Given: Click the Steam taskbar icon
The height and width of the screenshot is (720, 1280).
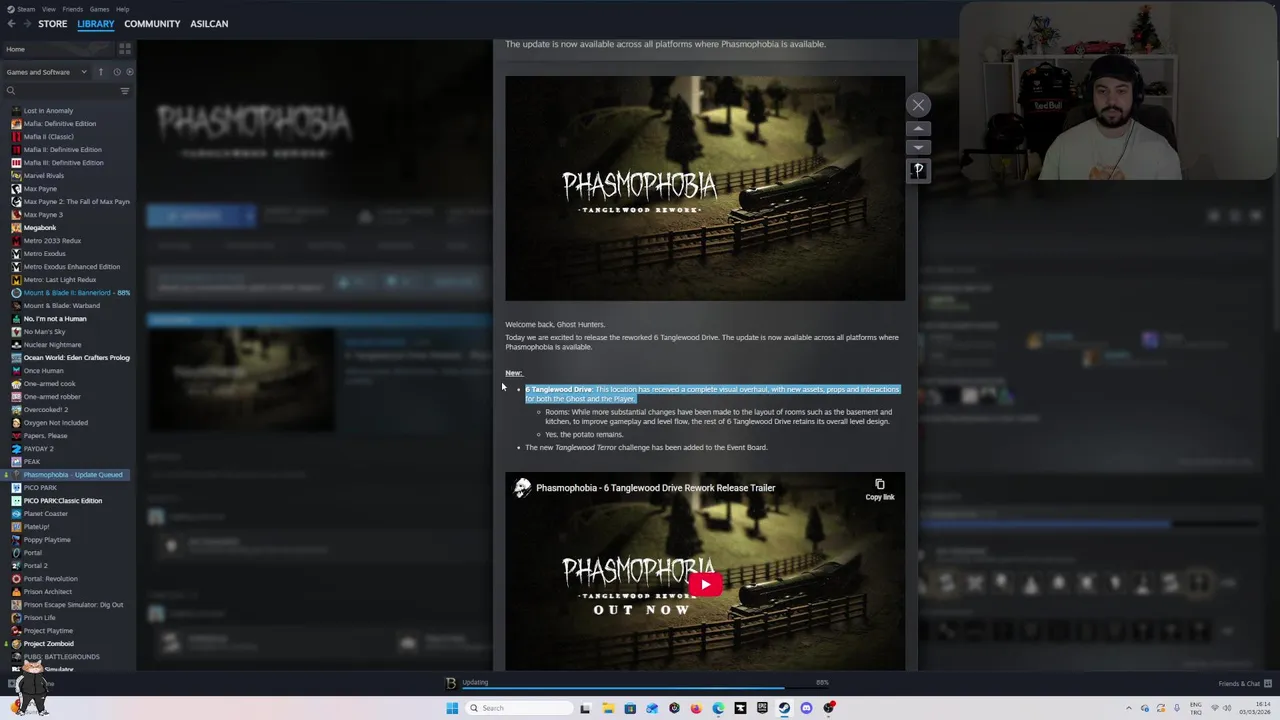Looking at the screenshot, I should click(x=784, y=708).
